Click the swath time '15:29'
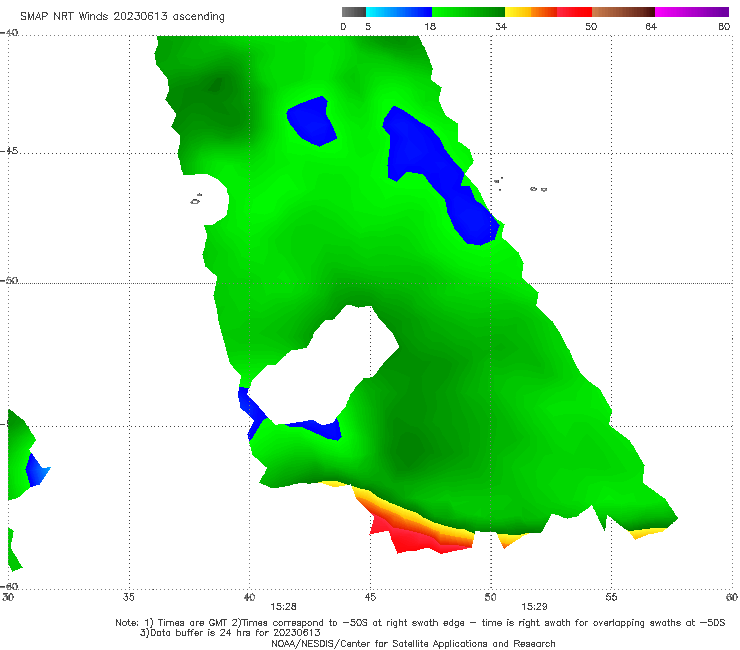Image resolution: width=740 pixels, height=650 pixels. click(534, 607)
